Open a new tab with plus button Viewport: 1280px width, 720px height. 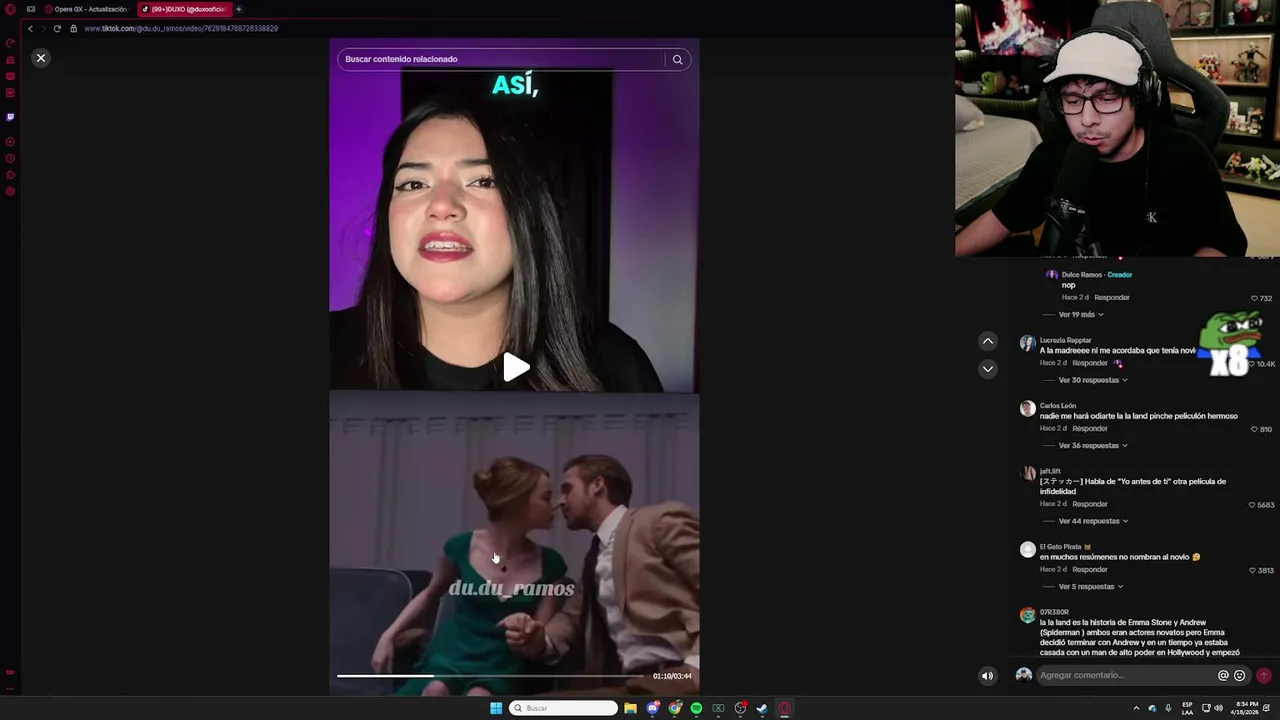(x=238, y=9)
